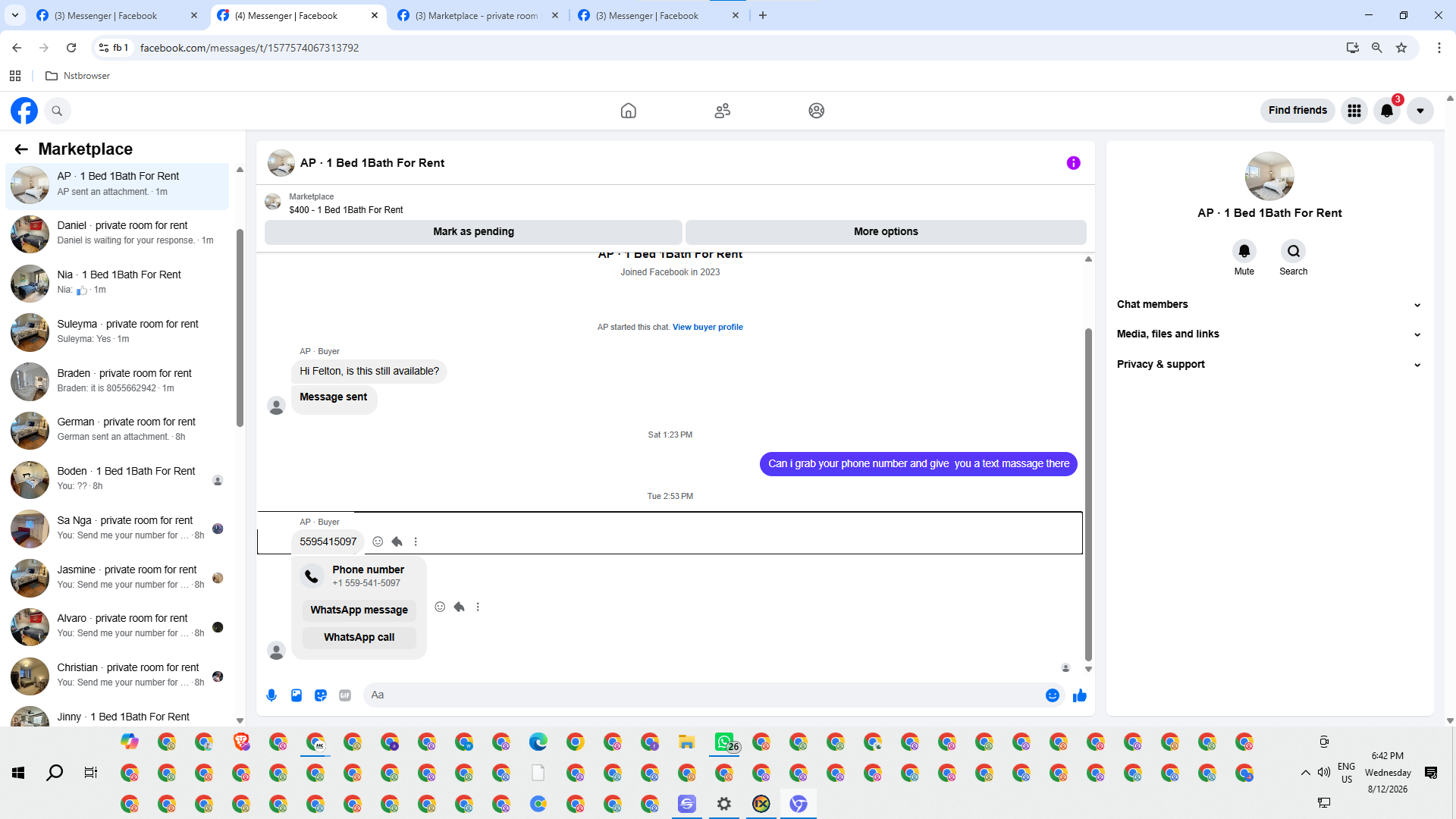
Task: Send a thumbs-up like
Action: [x=1080, y=695]
